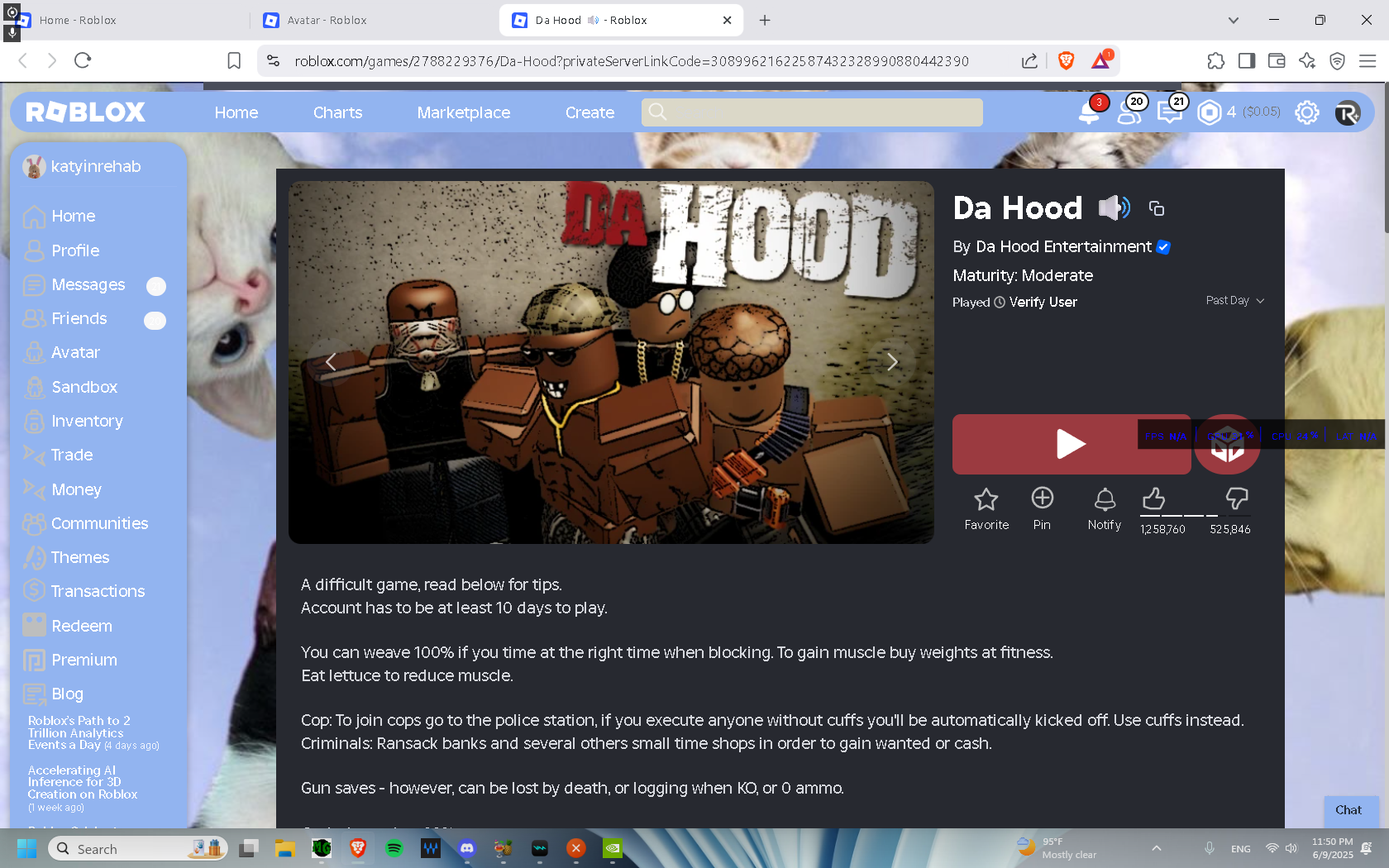Reload the page
The height and width of the screenshot is (868, 1389).
point(83,60)
